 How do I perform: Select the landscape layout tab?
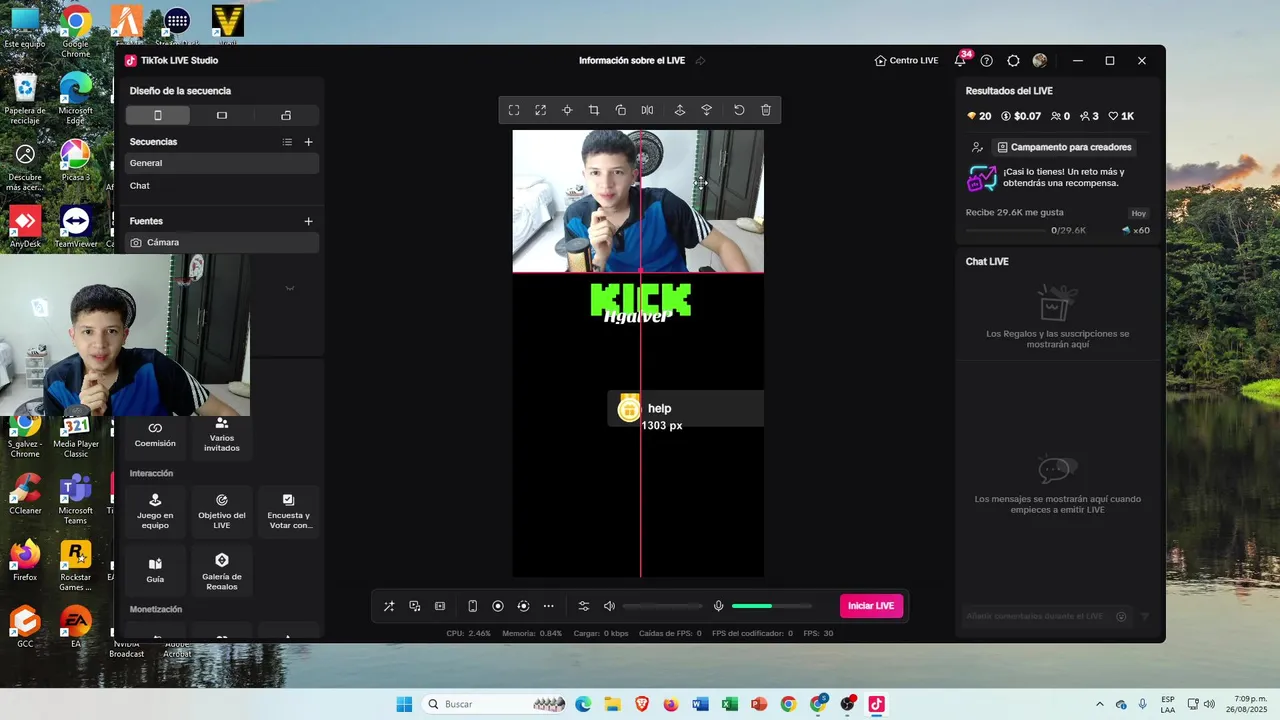click(222, 115)
